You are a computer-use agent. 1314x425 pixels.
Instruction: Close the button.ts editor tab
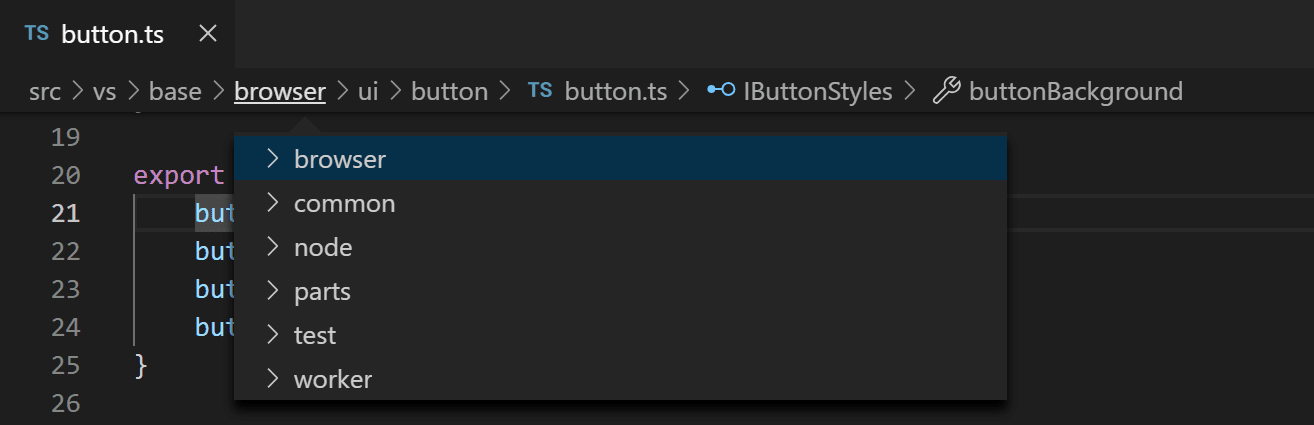click(208, 34)
